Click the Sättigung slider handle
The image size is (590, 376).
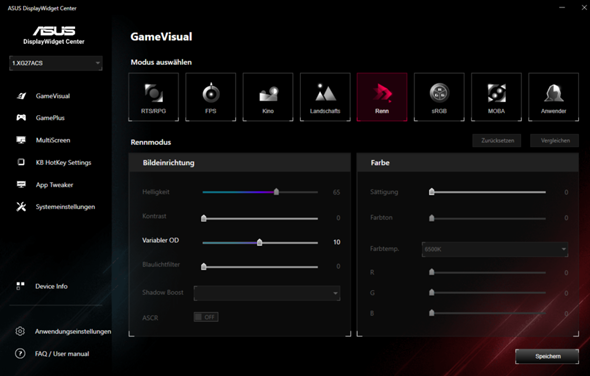tap(432, 192)
